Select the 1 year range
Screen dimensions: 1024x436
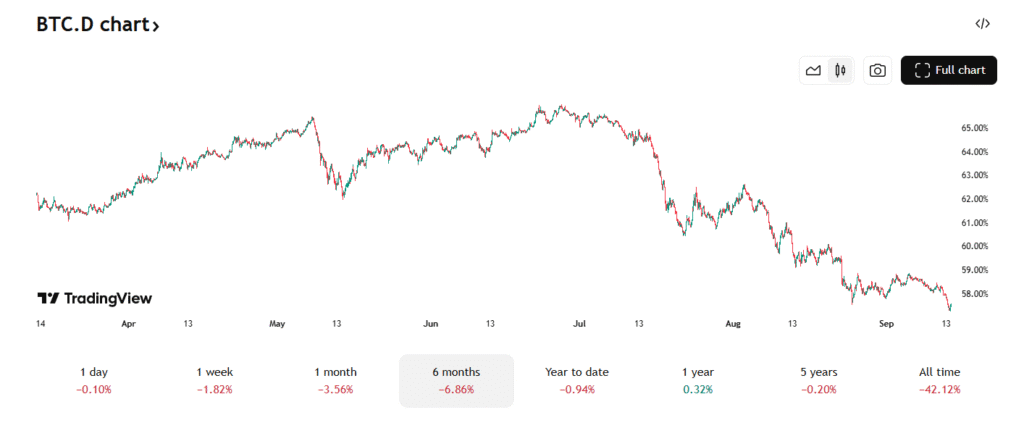[x=698, y=380]
